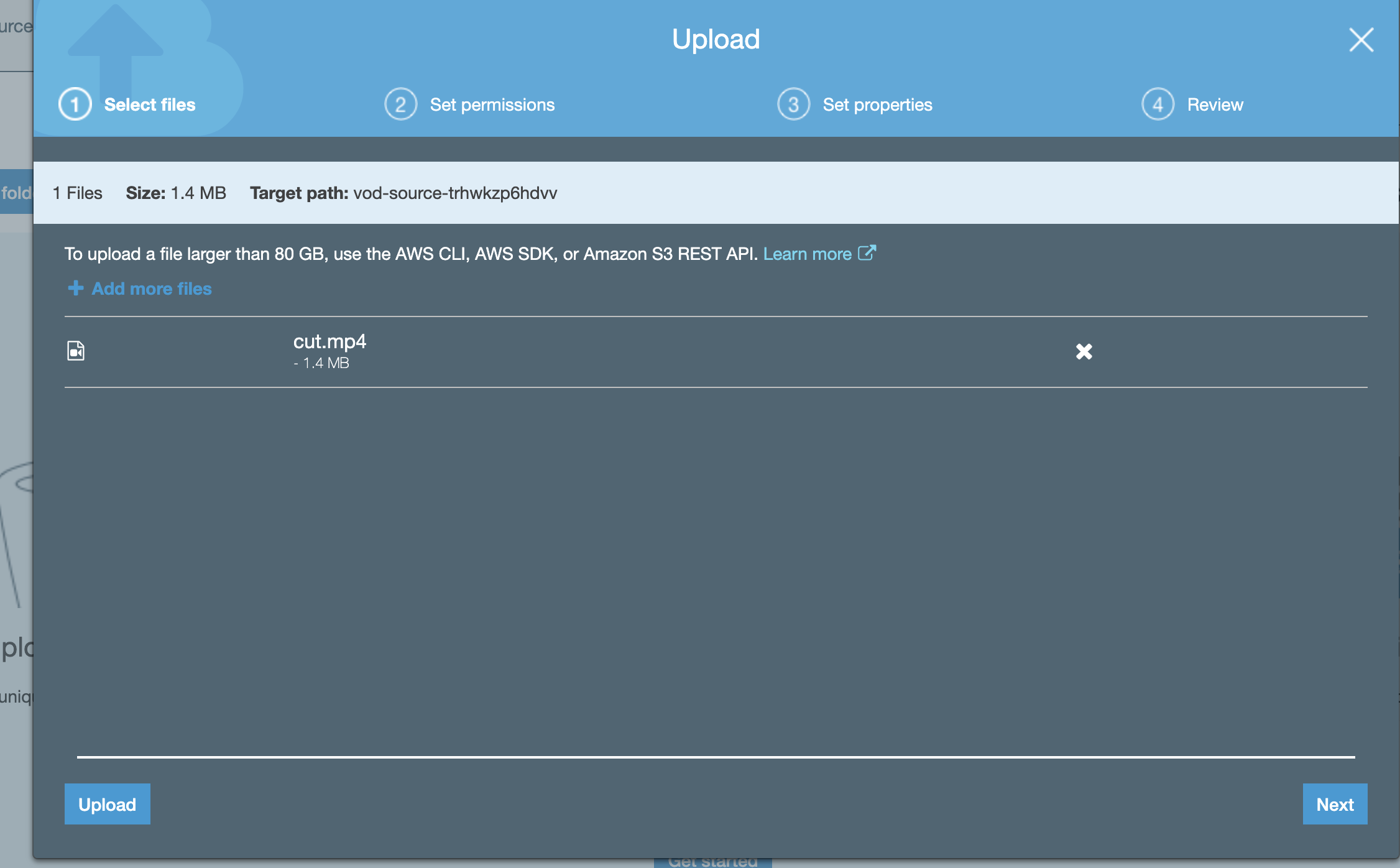Screen dimensions: 1400x868
Task: Remove cut.mp4 with the X icon
Action: pyautogui.click(x=1084, y=352)
